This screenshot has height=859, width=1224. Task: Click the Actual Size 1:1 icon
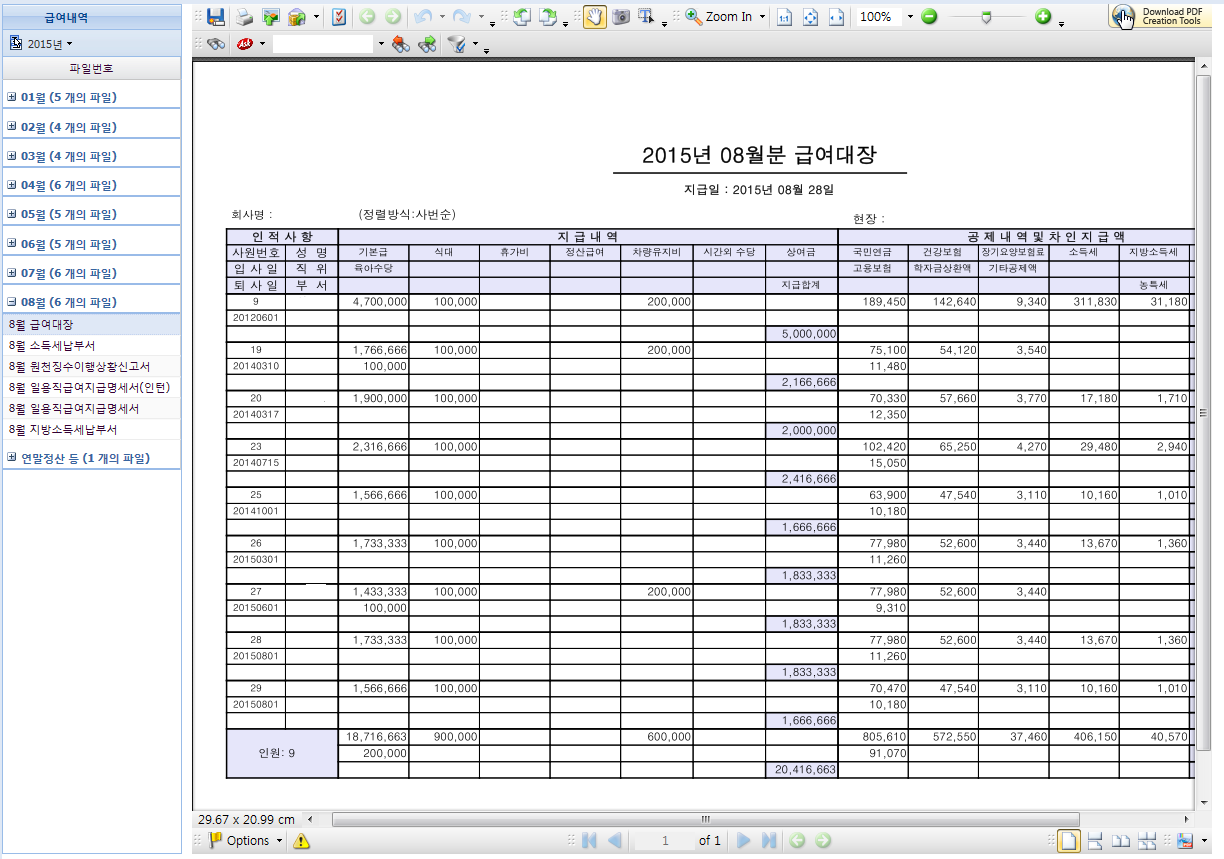pyautogui.click(x=785, y=17)
